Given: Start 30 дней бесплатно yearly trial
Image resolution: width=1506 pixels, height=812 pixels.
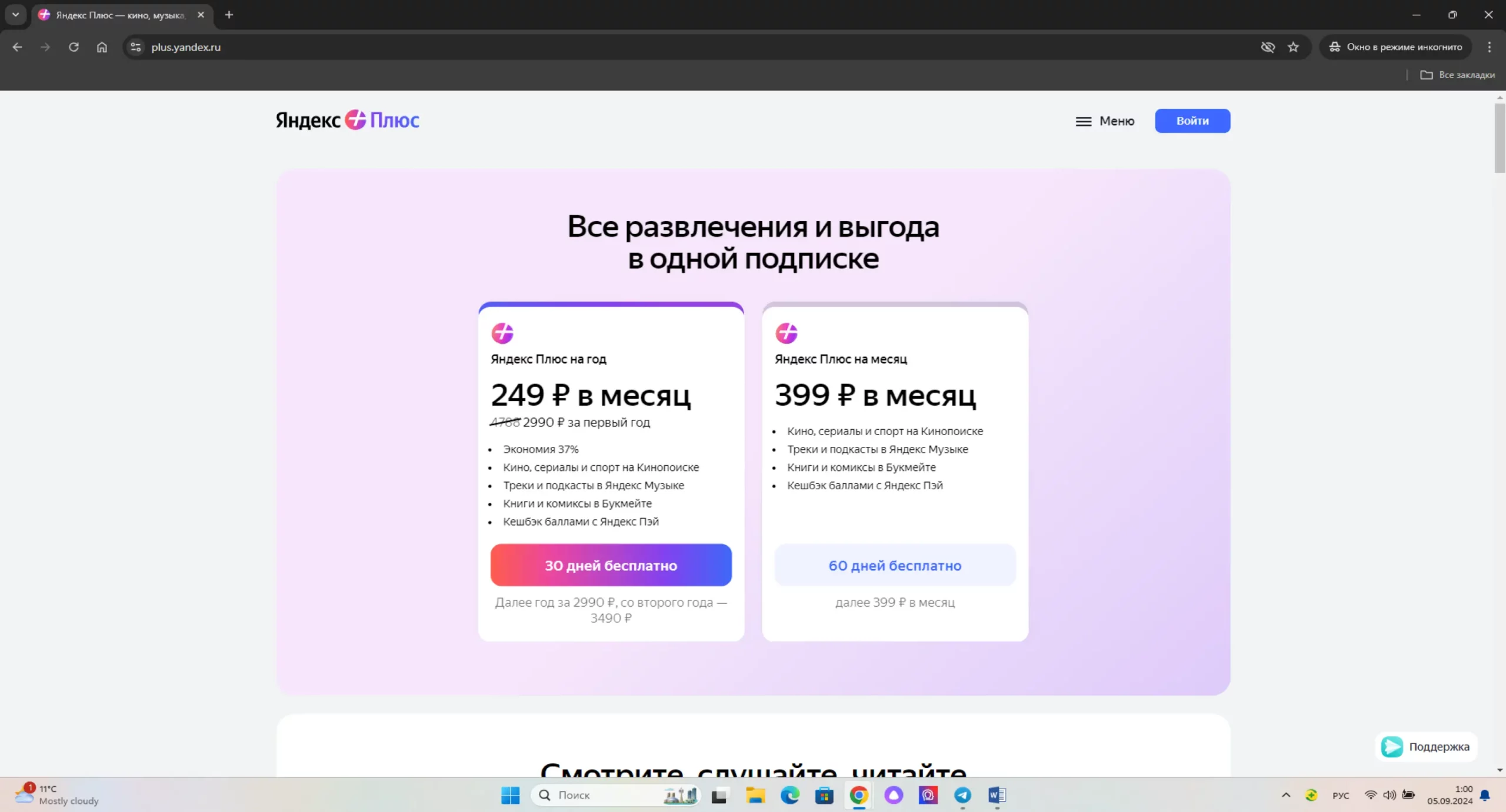Looking at the screenshot, I should [611, 565].
